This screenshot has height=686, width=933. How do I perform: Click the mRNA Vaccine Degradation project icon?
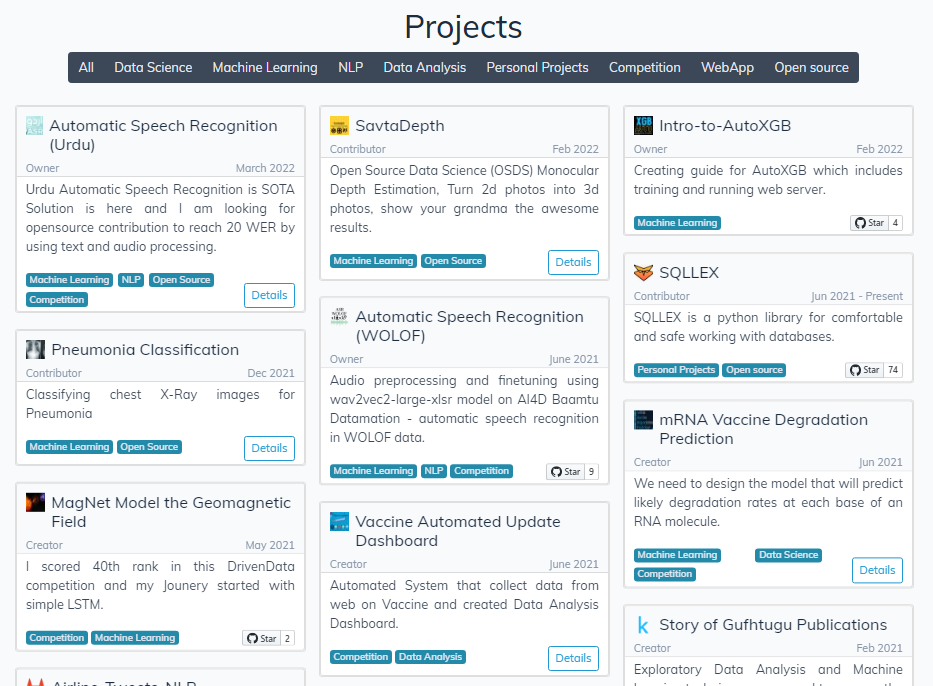pos(643,419)
